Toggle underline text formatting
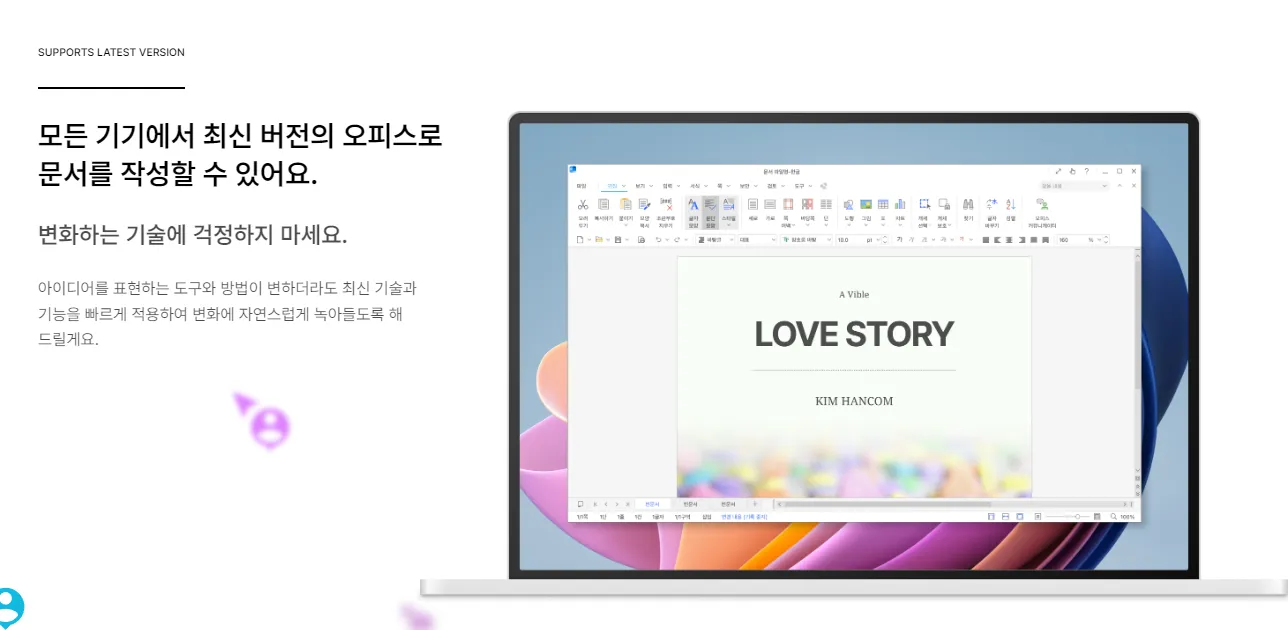This screenshot has width=1288, height=630. (x=922, y=238)
